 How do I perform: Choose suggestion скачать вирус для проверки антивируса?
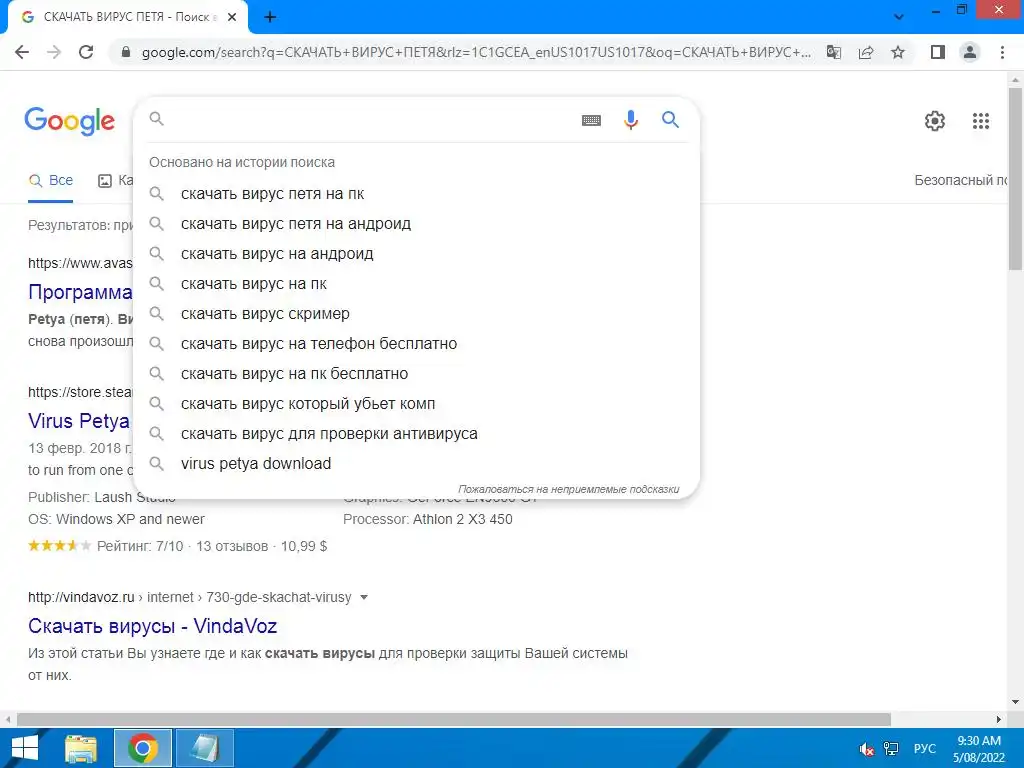(x=417, y=434)
